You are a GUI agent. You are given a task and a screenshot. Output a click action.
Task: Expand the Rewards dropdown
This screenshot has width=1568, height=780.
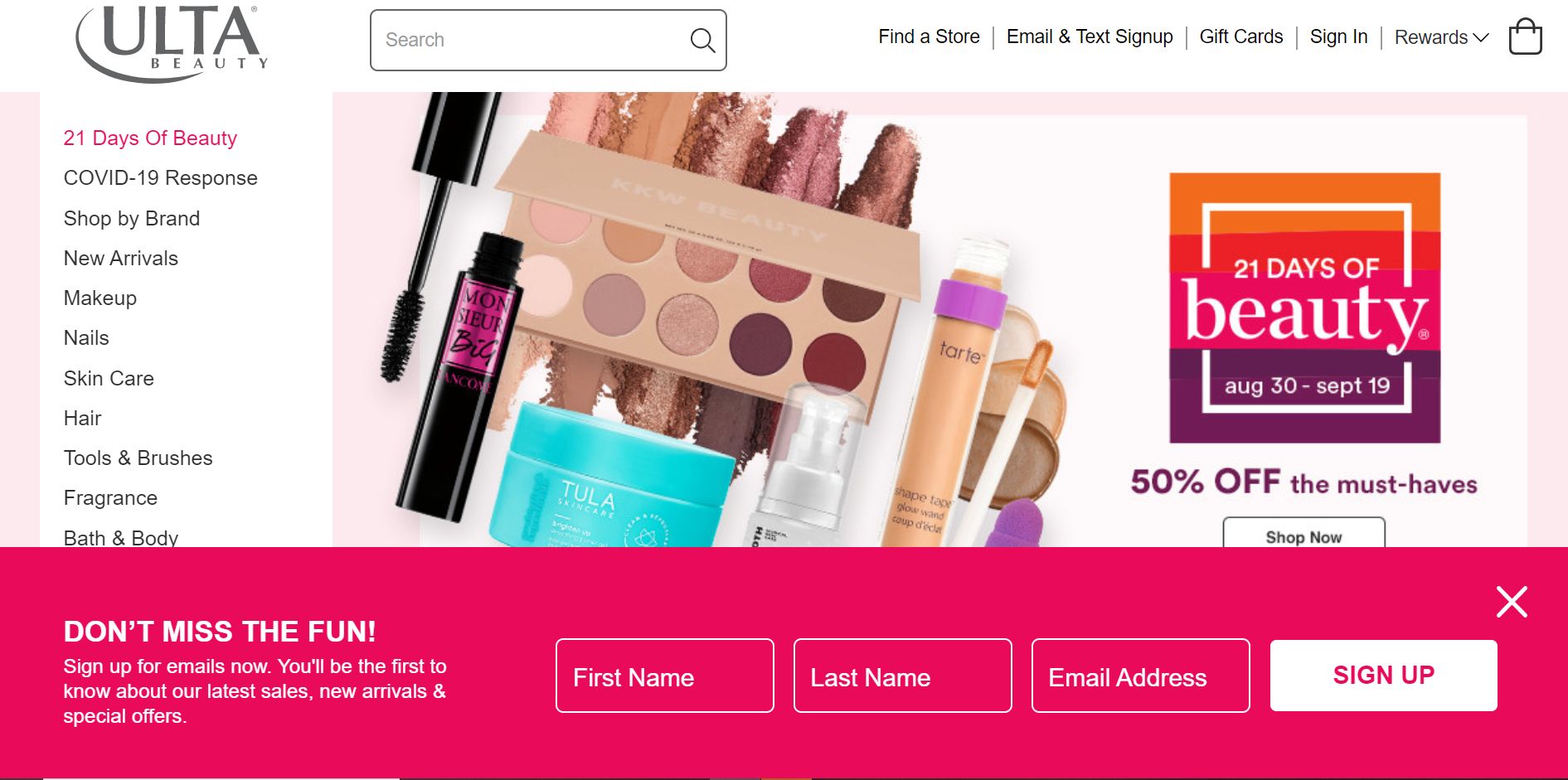click(x=1442, y=37)
